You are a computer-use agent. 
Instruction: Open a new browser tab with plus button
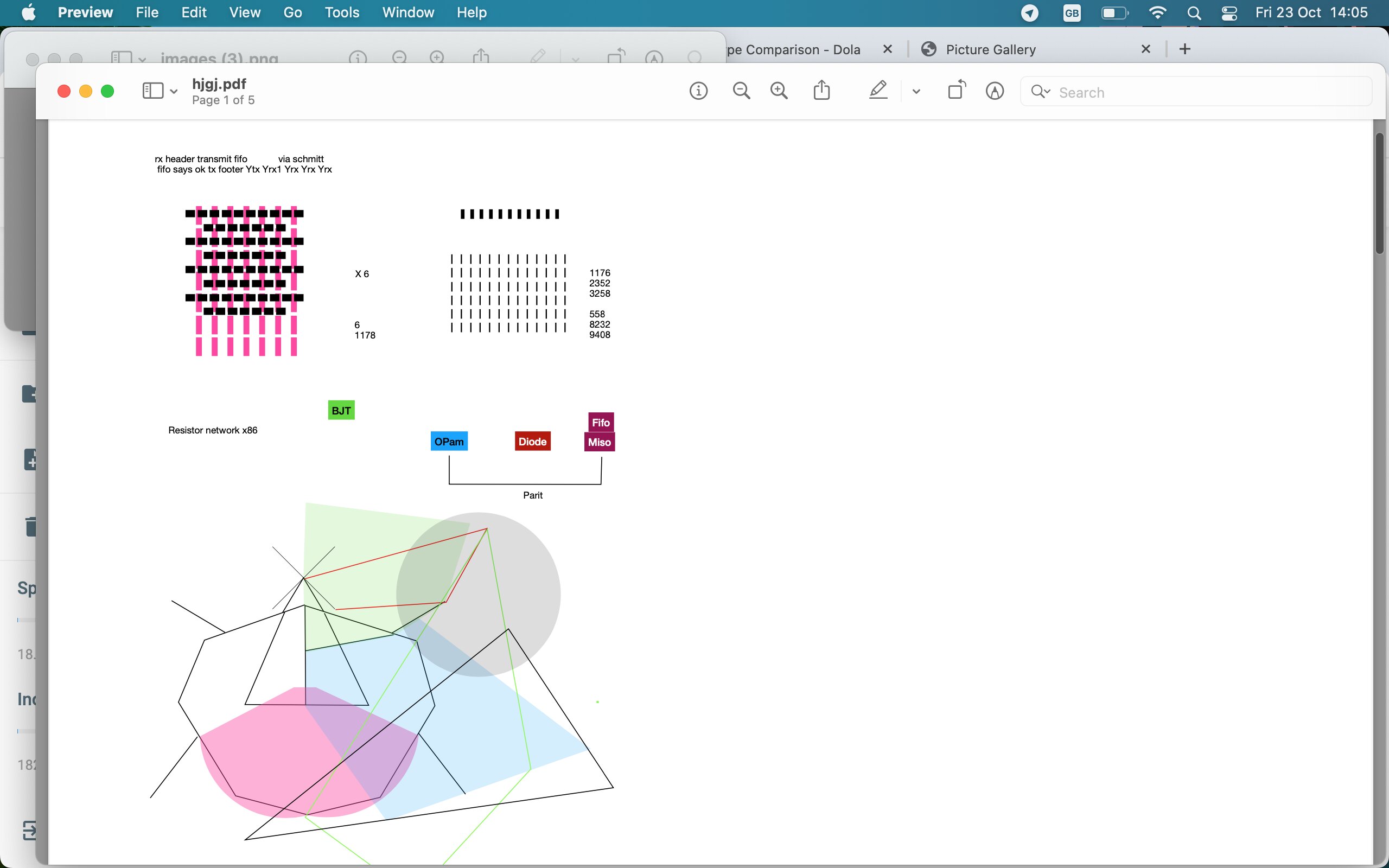pos(1184,49)
